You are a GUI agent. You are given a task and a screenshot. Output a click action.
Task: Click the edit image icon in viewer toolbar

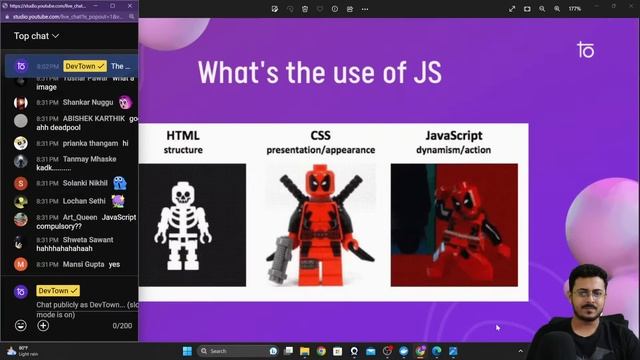coord(275,9)
